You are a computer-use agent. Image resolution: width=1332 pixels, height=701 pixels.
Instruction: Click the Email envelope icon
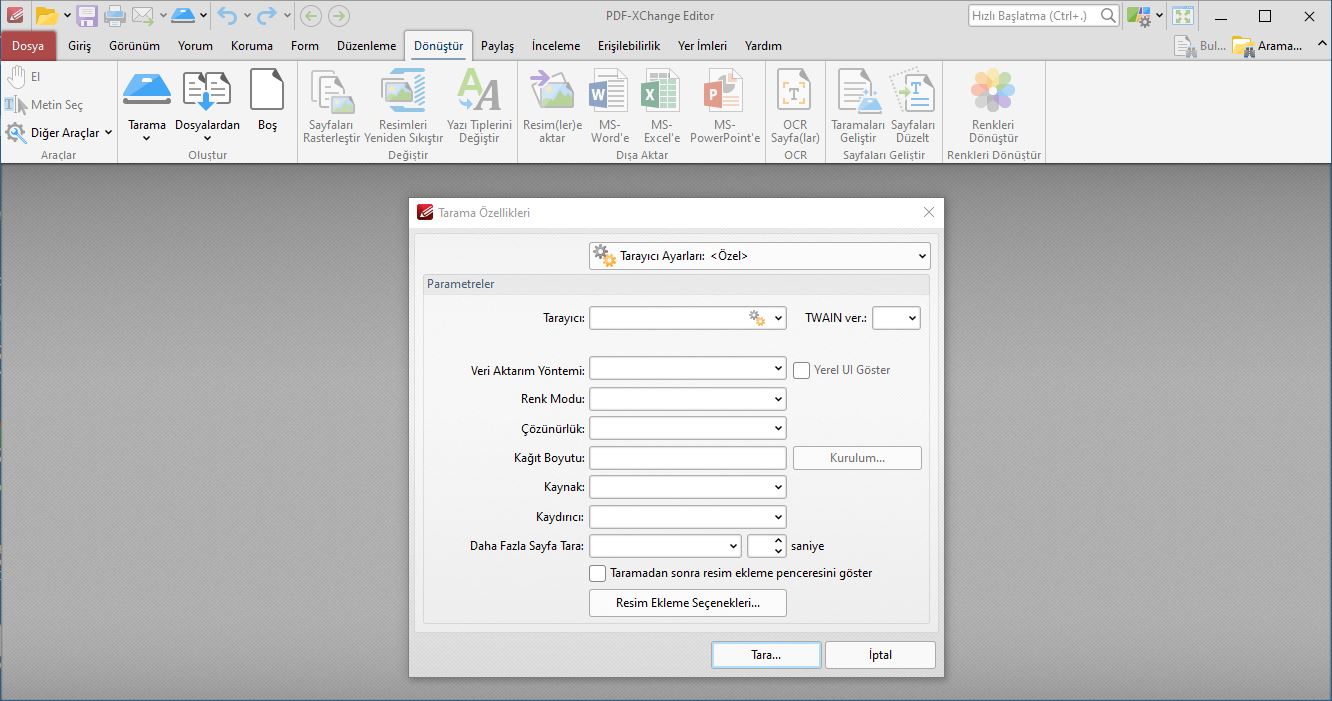[143, 15]
